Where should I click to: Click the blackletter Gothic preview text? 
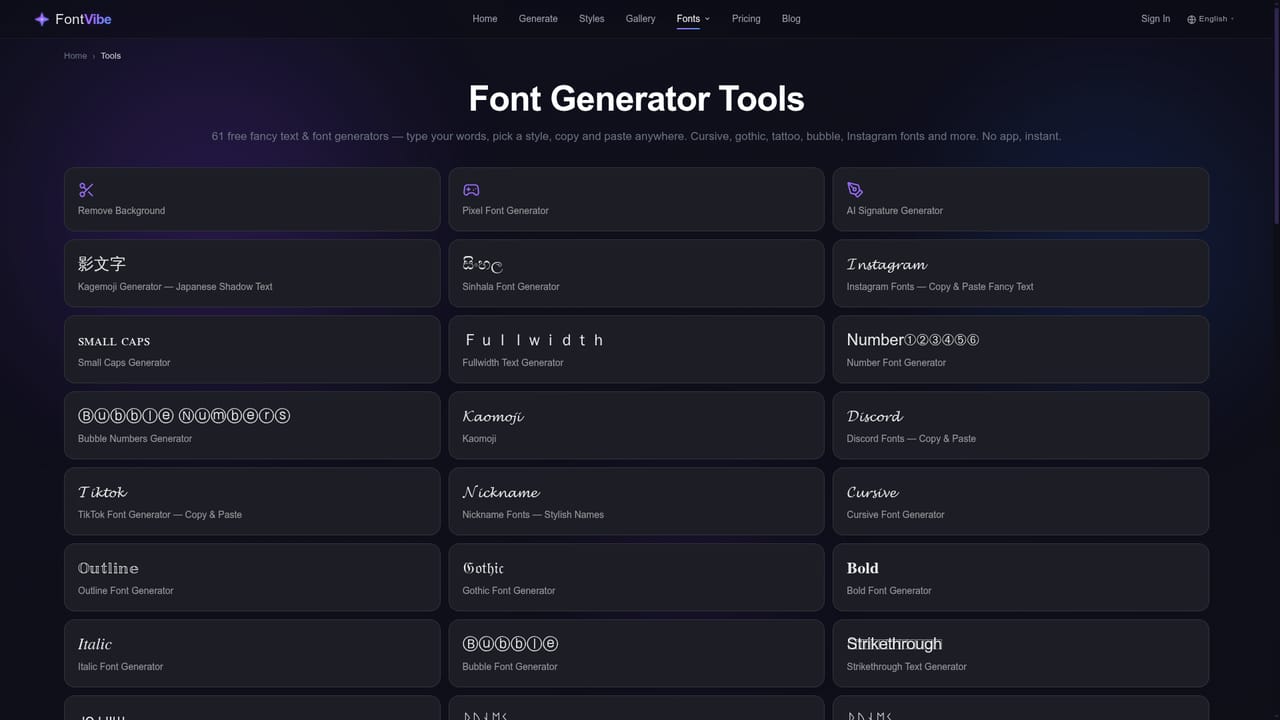point(483,568)
